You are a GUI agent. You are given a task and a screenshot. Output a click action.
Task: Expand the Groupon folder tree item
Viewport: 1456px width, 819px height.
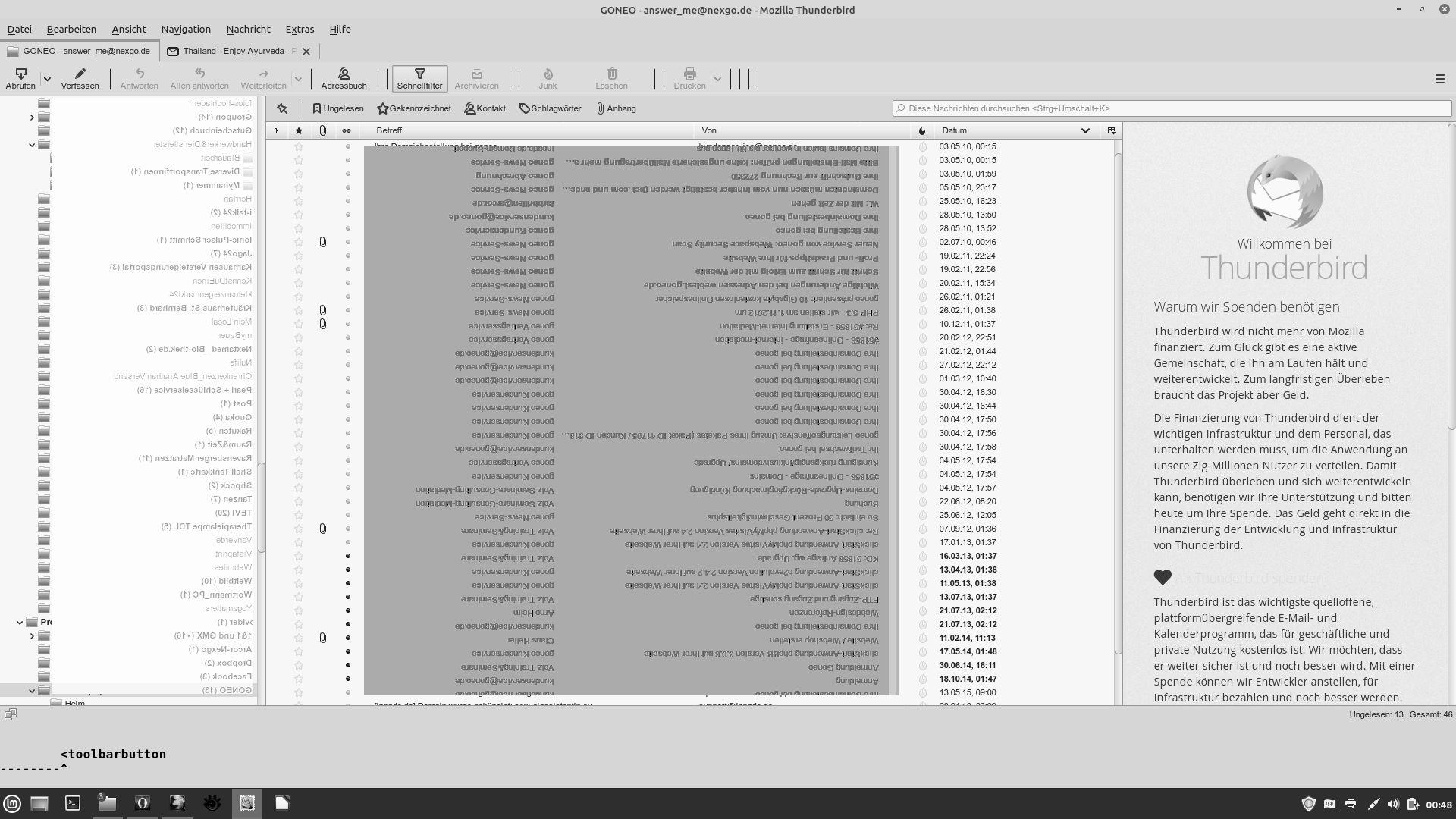(x=32, y=117)
